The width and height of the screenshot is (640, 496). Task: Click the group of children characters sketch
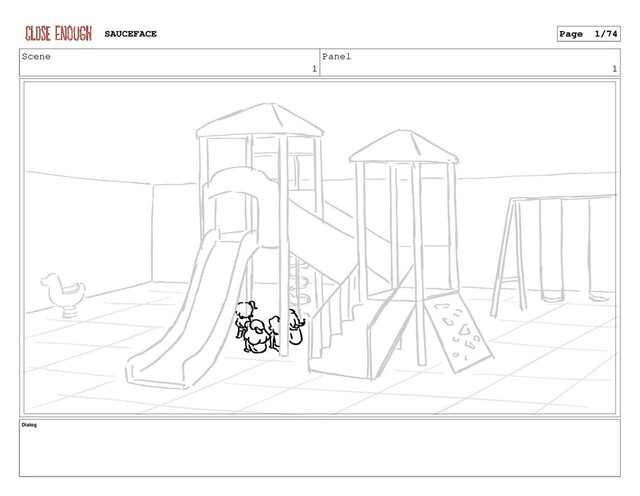pos(270,327)
